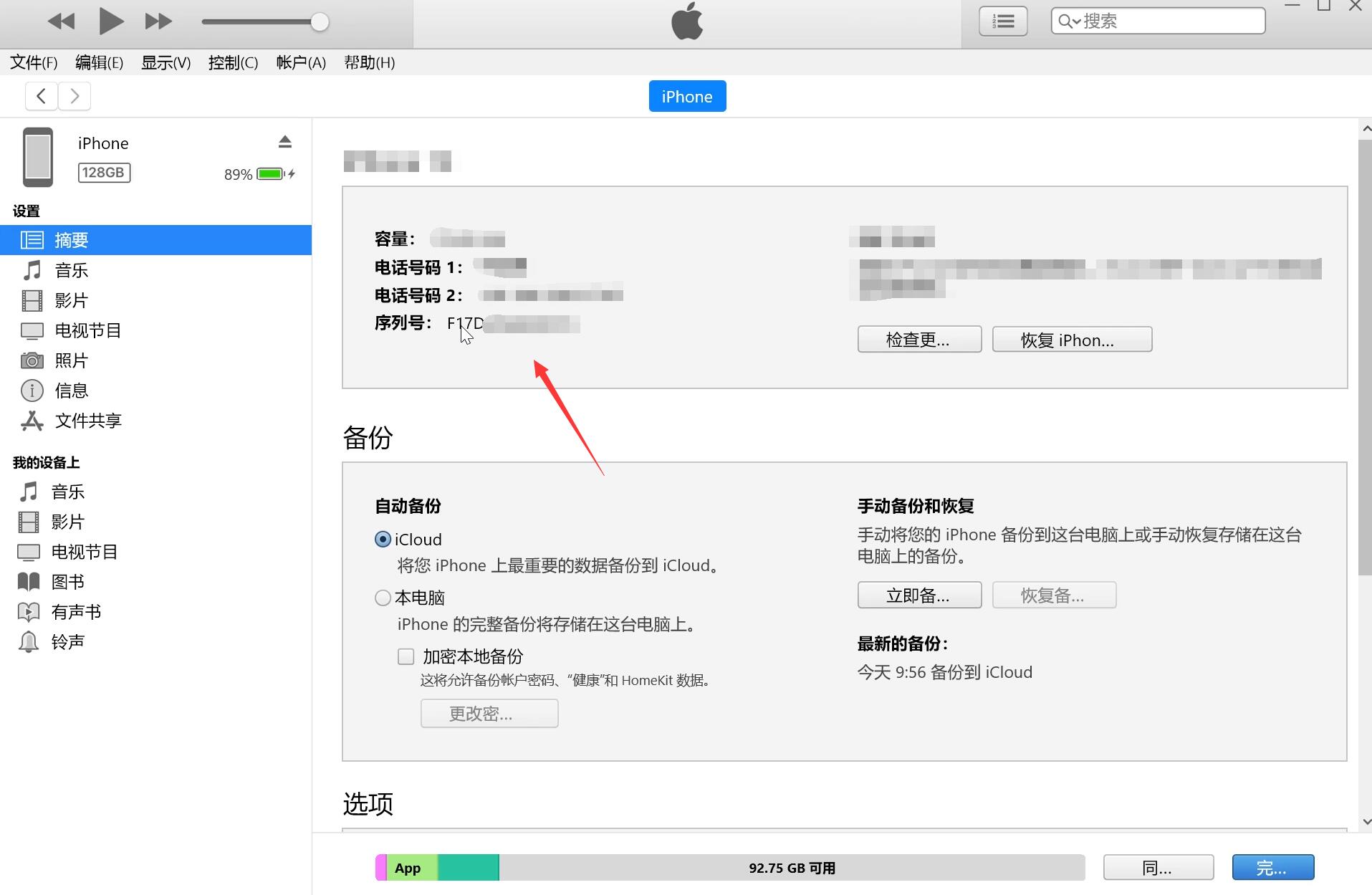Image resolution: width=1372 pixels, height=895 pixels.
Task: Click the play button
Action: tap(110, 21)
